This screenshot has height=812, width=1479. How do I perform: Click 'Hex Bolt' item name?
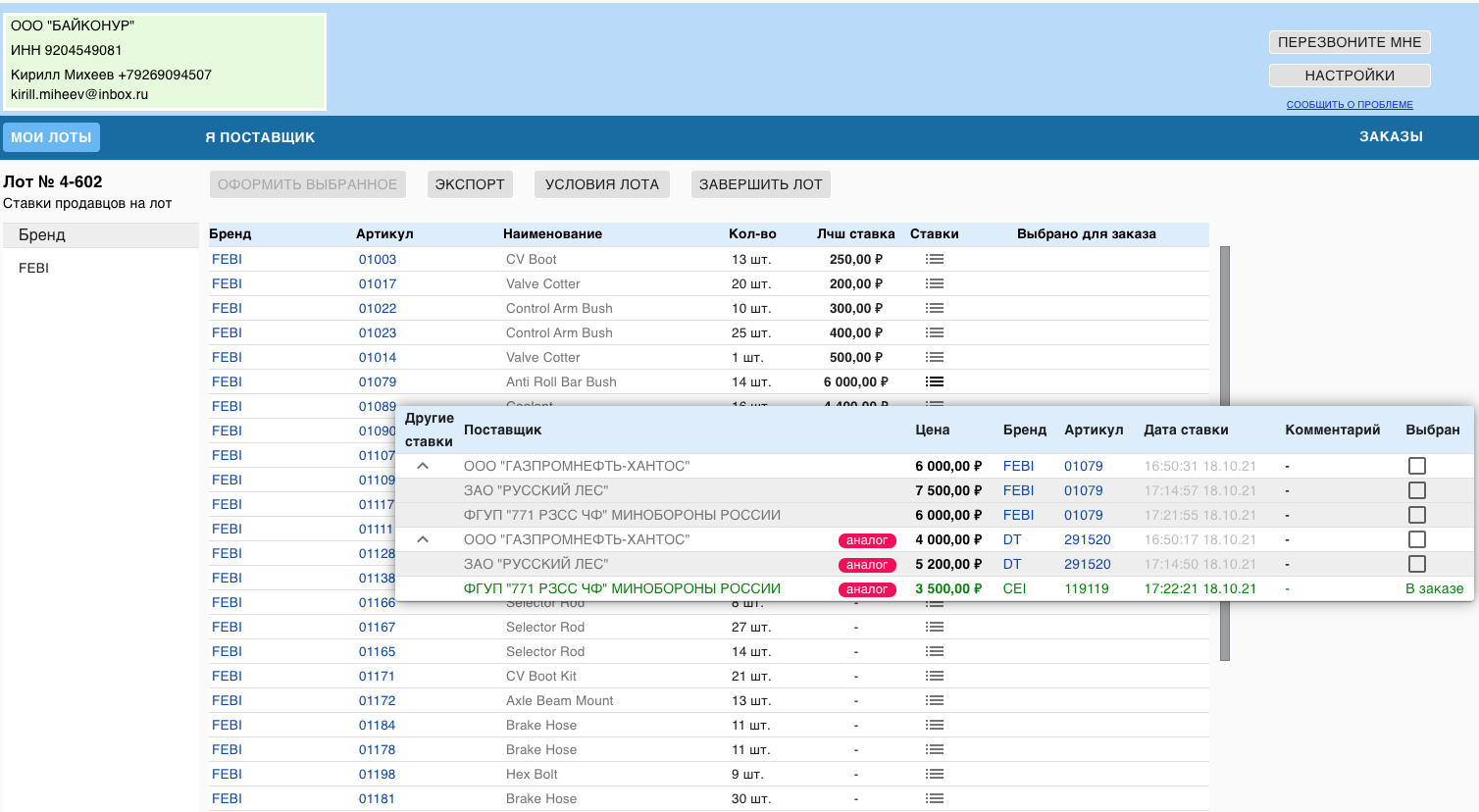point(532,774)
